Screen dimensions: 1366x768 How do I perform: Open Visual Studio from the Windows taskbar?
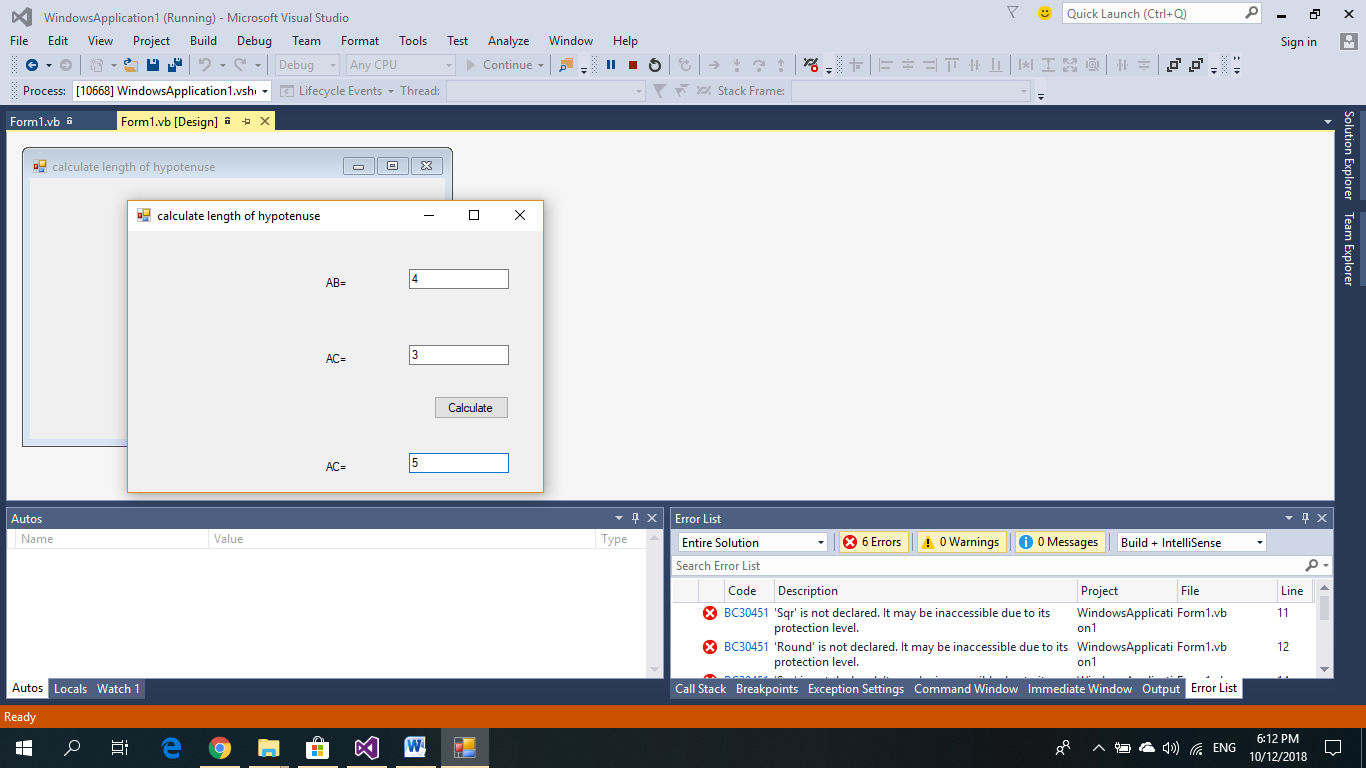click(367, 747)
